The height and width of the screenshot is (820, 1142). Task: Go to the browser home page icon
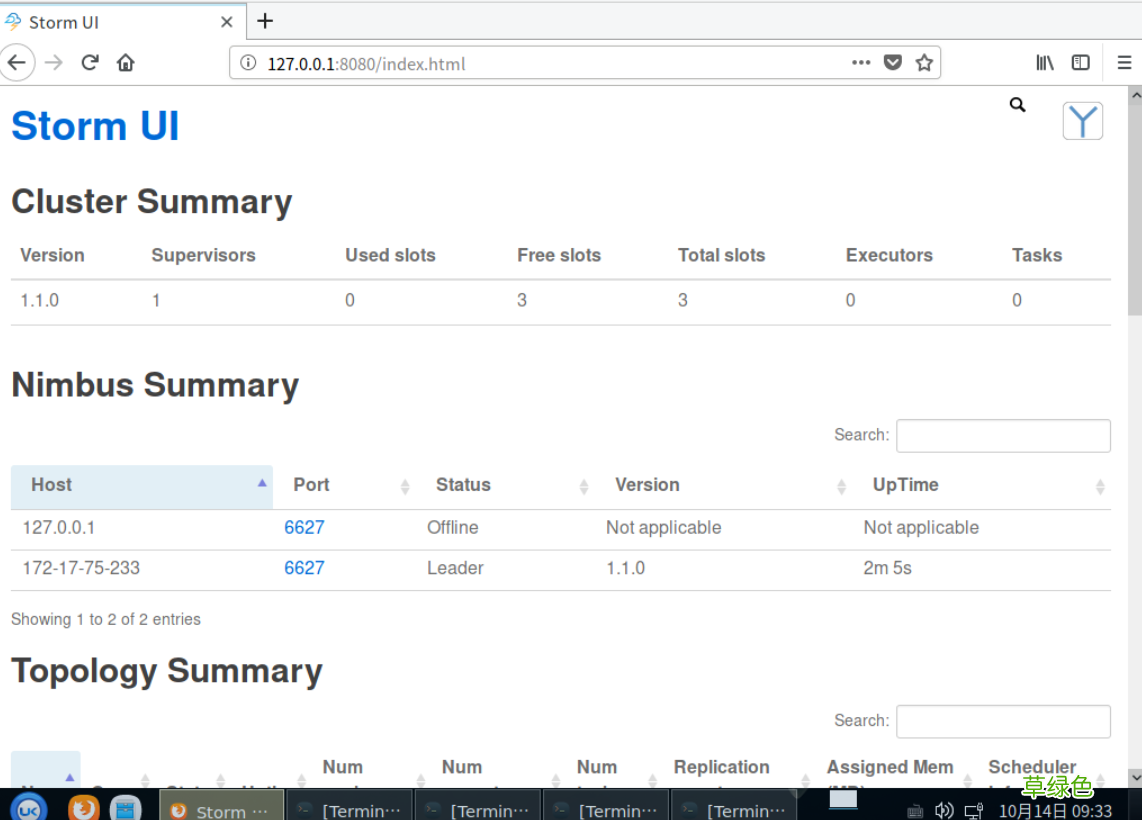tap(125, 63)
